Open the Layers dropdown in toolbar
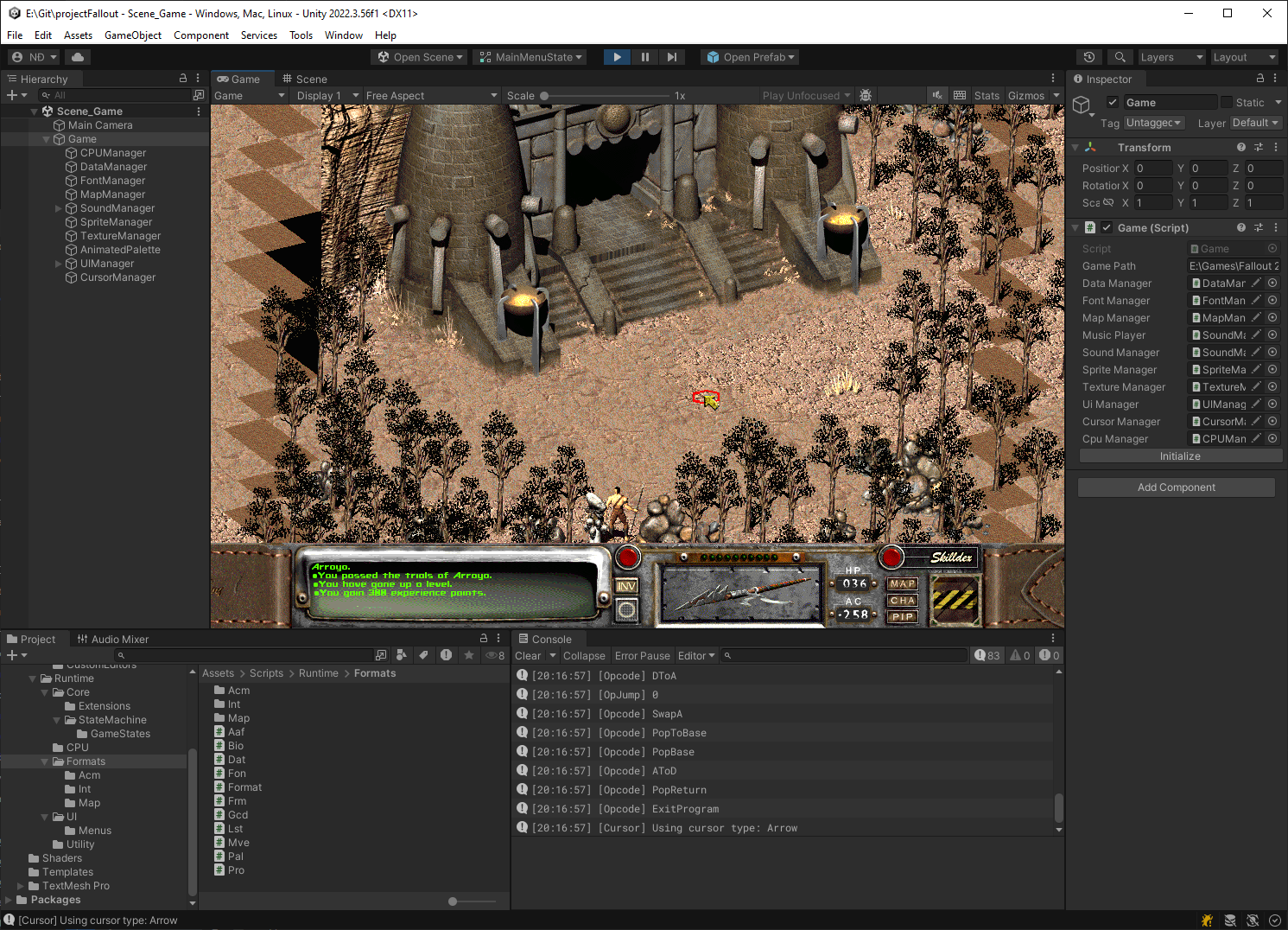Viewport: 1288px width, 930px height. (x=1171, y=57)
